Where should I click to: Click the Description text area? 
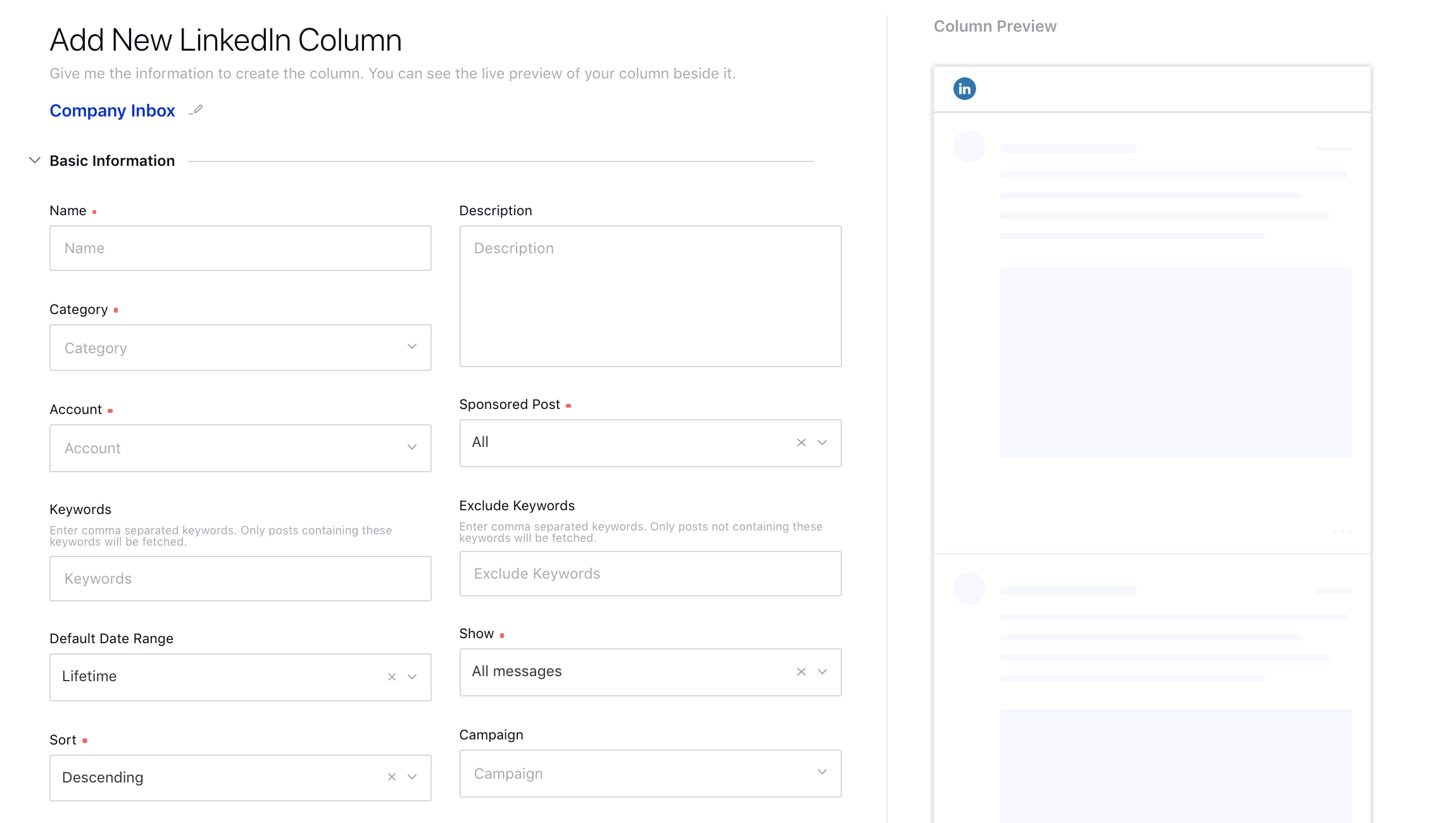tap(650, 295)
